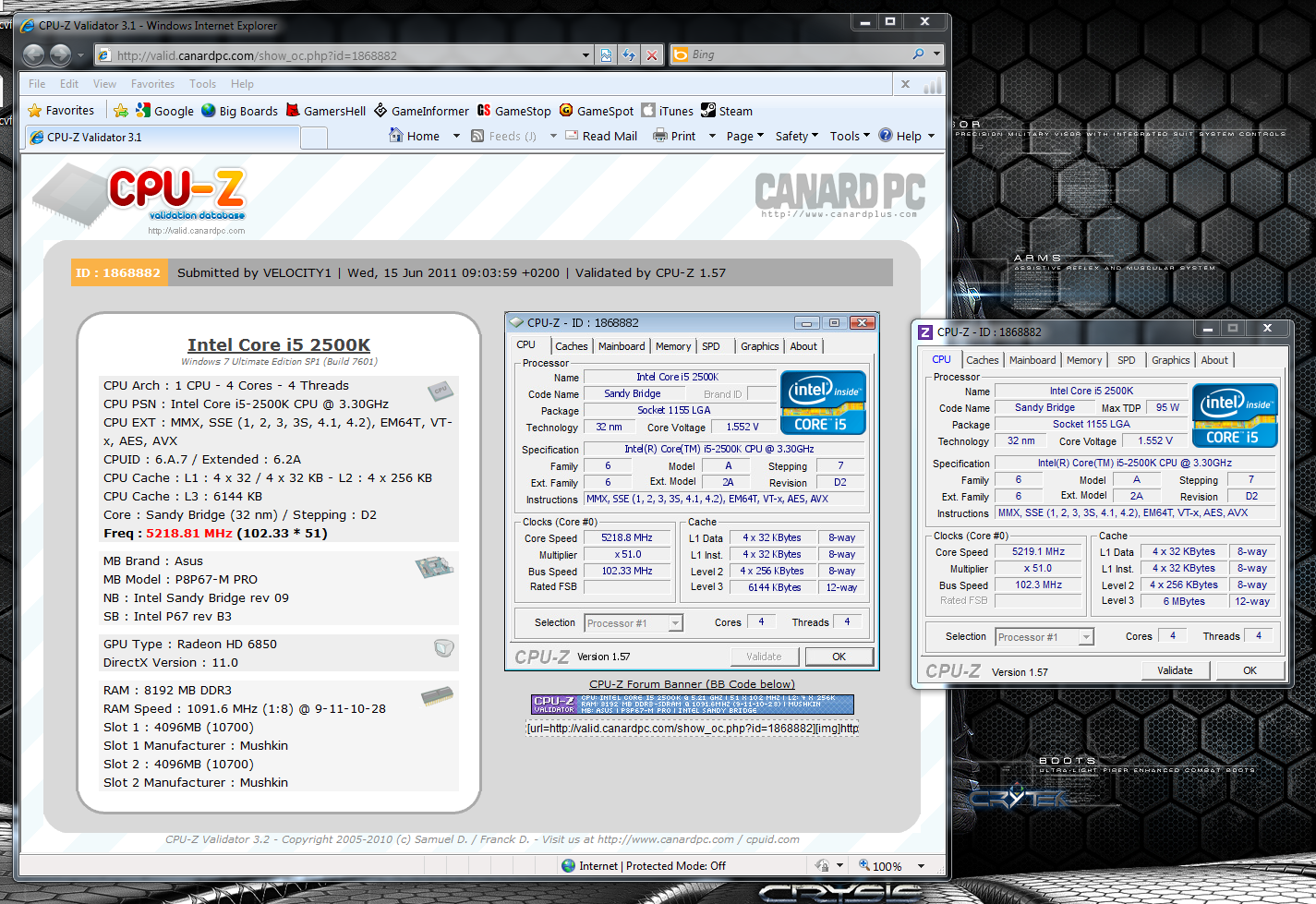1316x904 pixels.
Task: Open the Favorites star button
Action: point(61,111)
